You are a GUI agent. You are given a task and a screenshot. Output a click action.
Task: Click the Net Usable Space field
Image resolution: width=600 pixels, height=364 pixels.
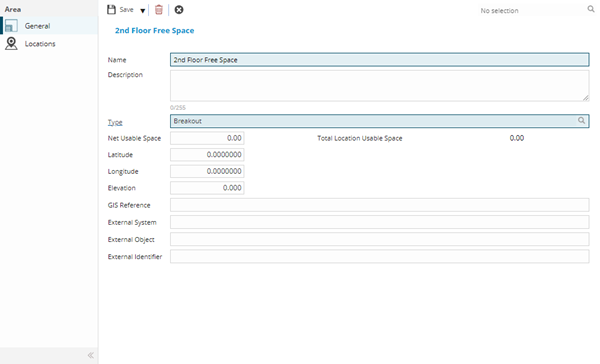coord(207,138)
